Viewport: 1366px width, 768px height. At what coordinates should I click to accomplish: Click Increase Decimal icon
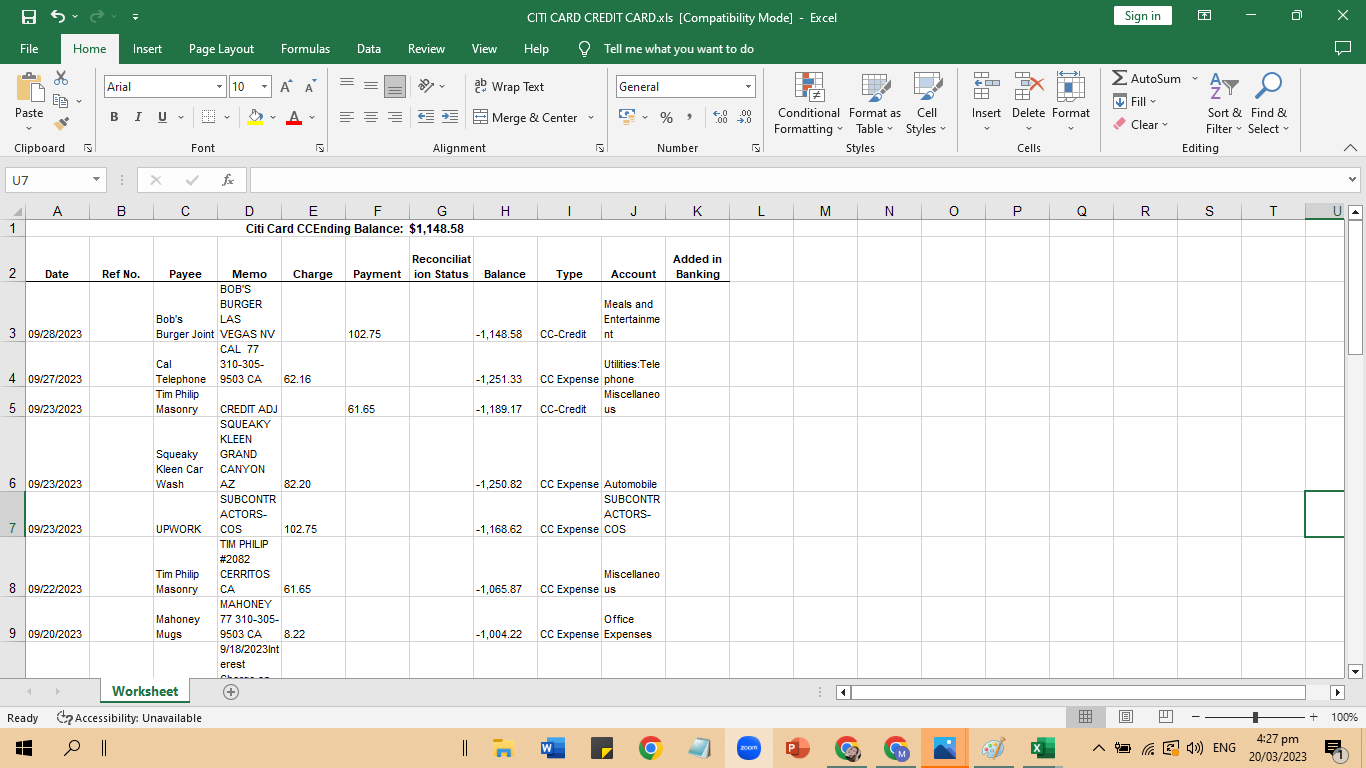(x=720, y=117)
